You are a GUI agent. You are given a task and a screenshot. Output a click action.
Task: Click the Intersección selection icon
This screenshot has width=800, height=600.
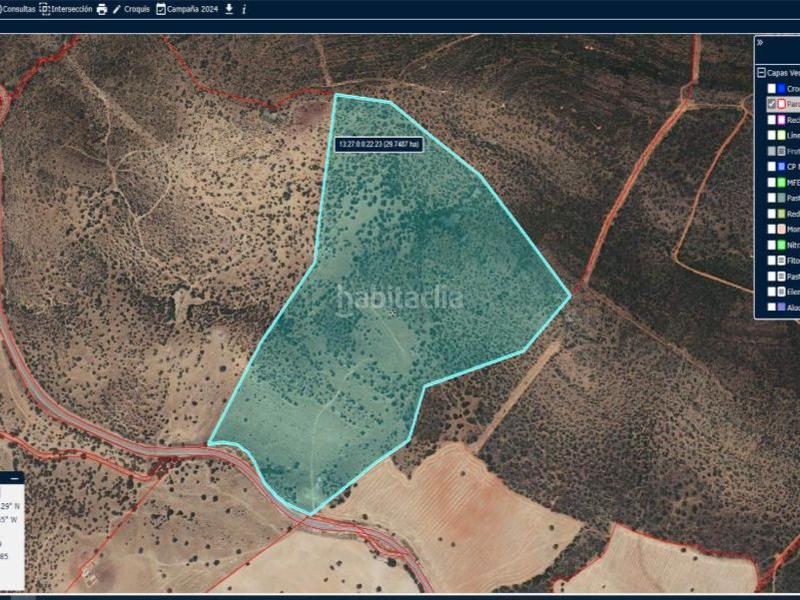point(44,9)
